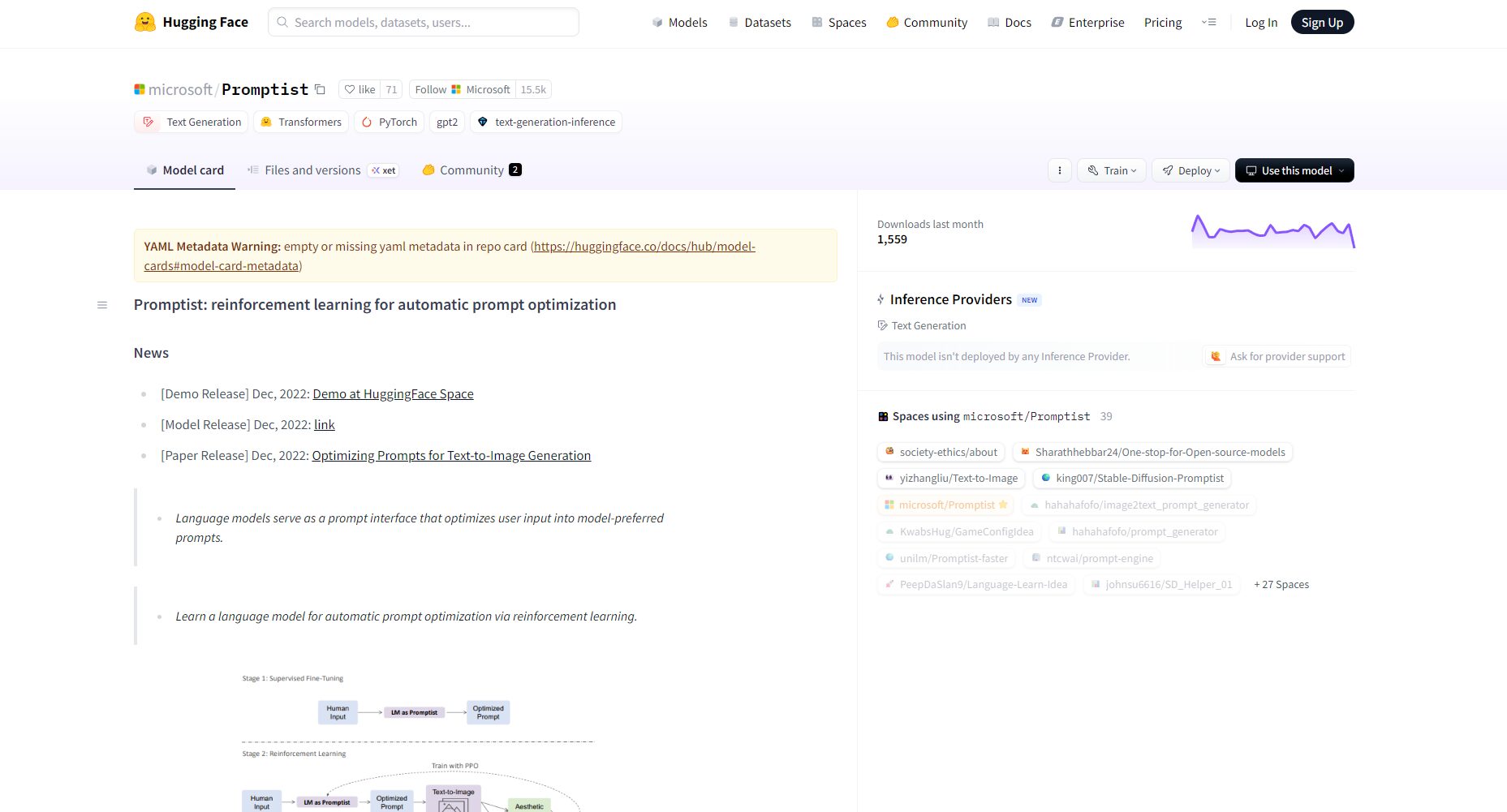1507x812 pixels.
Task: Open Models in top navigation
Action: click(680, 22)
